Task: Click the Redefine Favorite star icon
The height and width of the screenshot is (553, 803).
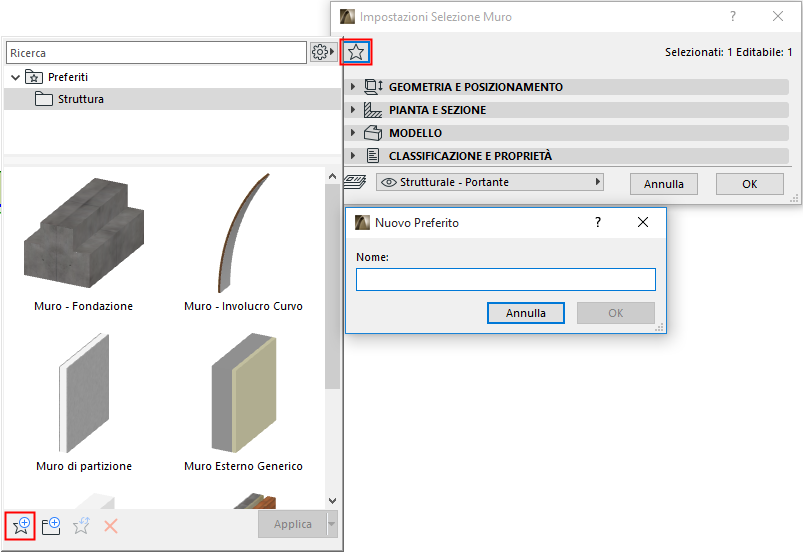Action: [81, 525]
